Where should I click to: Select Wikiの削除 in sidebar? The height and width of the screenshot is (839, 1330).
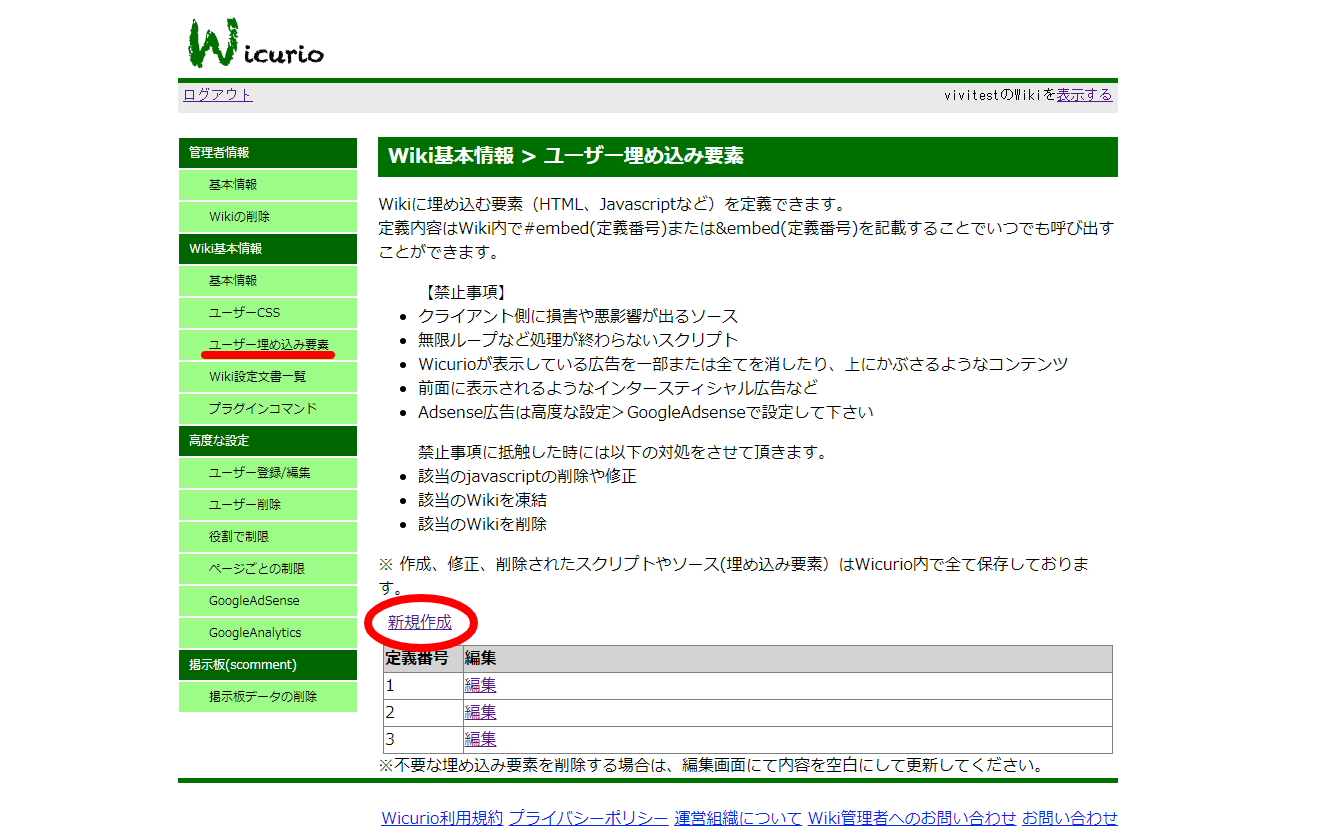(x=239, y=217)
